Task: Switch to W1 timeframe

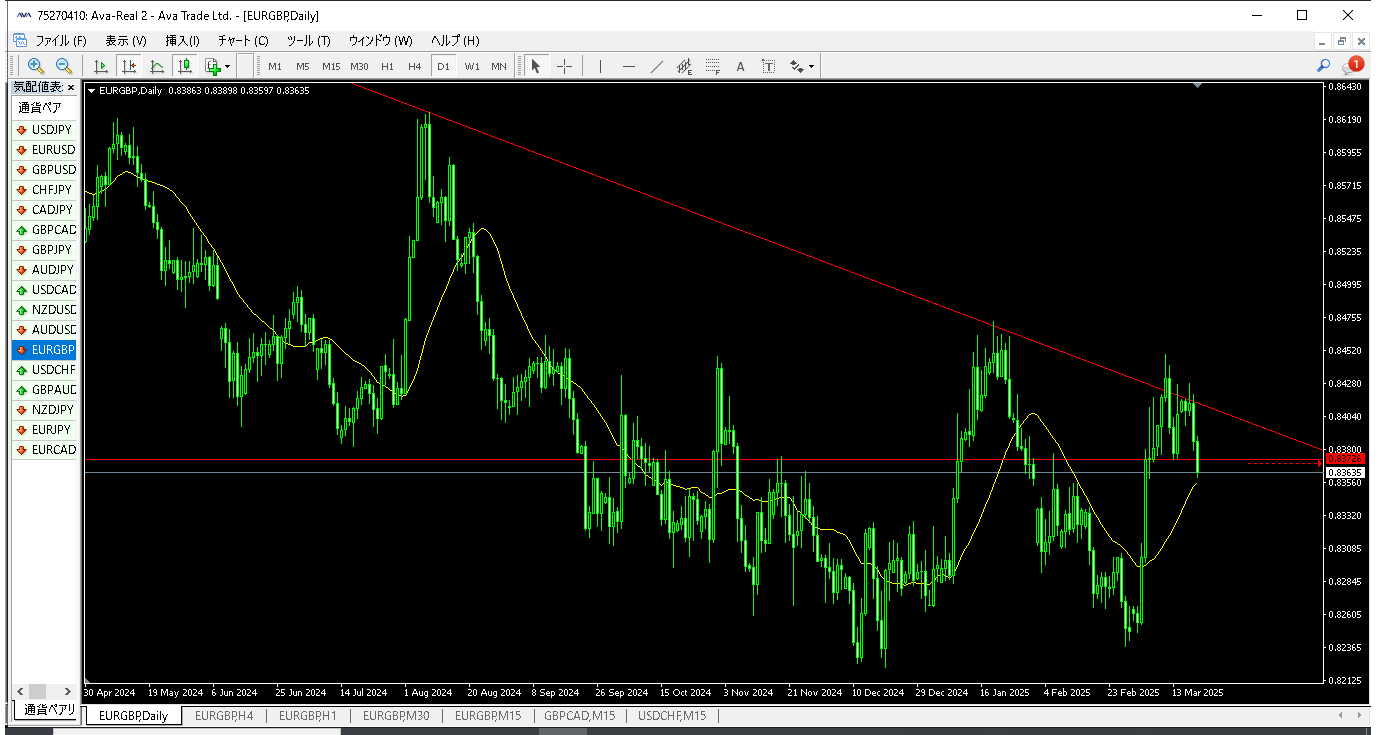Action: (471, 66)
